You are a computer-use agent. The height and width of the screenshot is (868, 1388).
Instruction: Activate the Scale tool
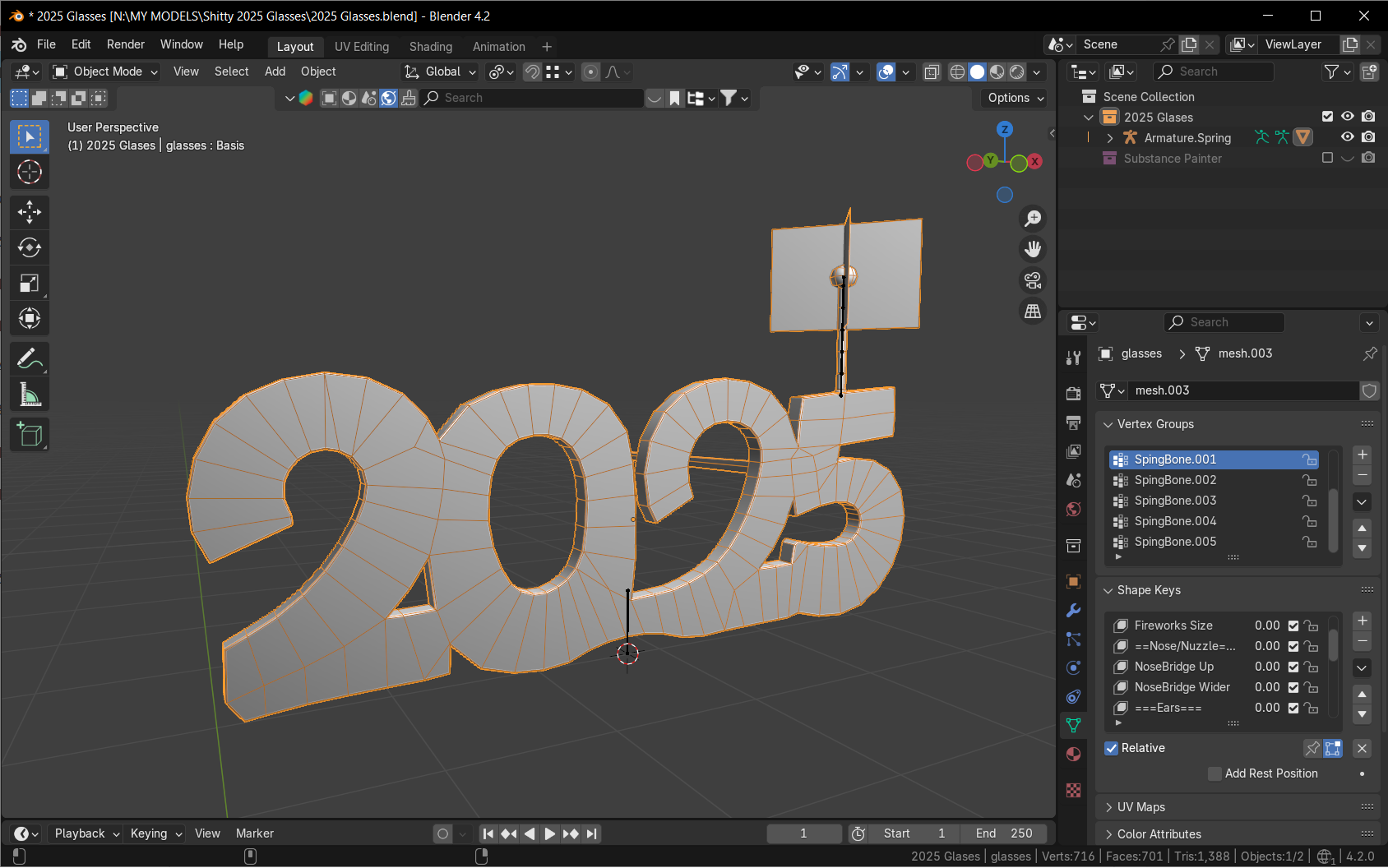[30, 283]
